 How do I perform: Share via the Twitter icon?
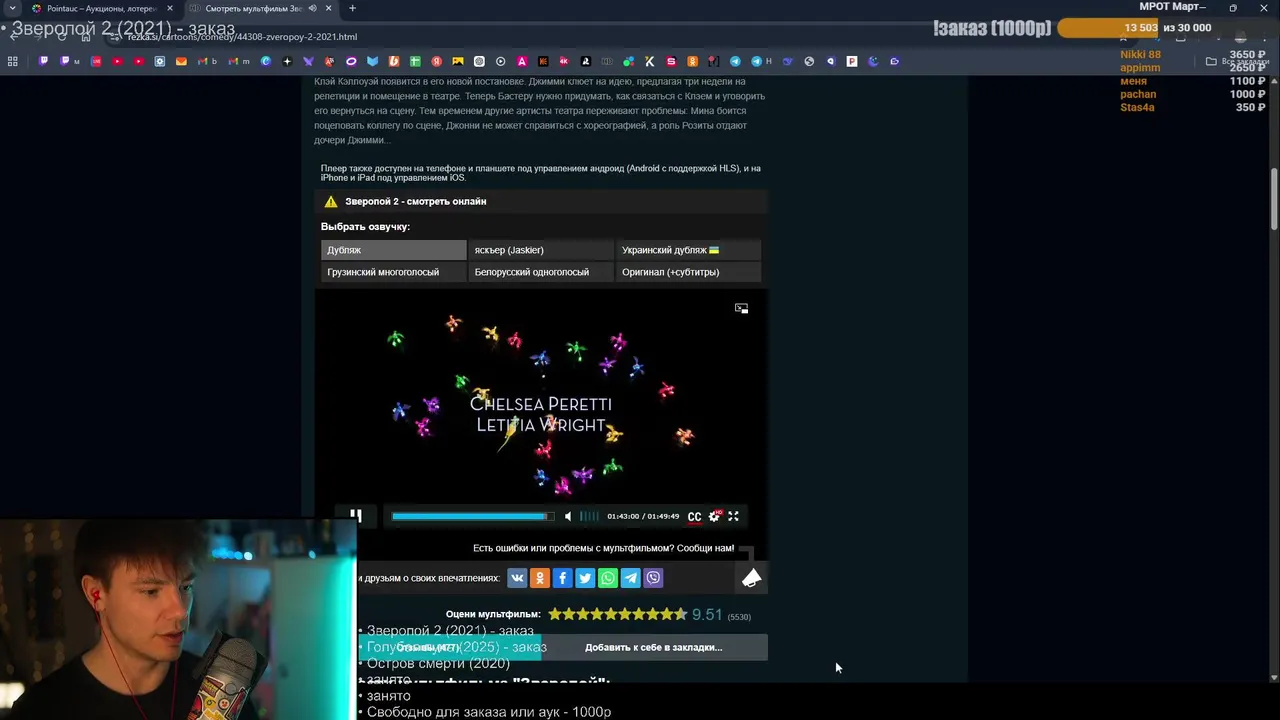click(x=585, y=578)
